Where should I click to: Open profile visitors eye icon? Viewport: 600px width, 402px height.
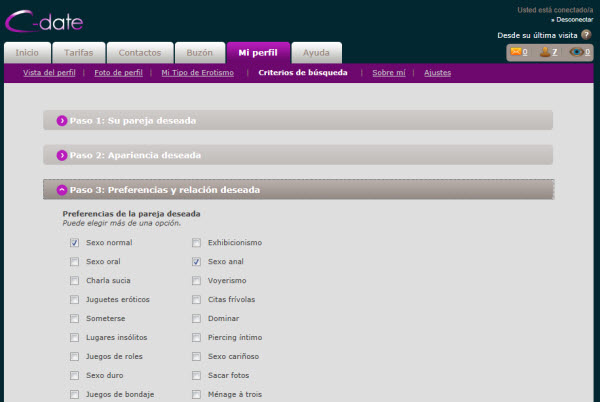pyautogui.click(x=576, y=52)
